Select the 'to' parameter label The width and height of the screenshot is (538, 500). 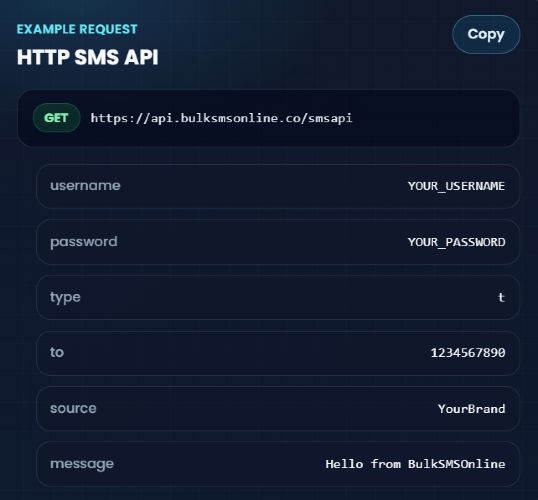[57, 352]
